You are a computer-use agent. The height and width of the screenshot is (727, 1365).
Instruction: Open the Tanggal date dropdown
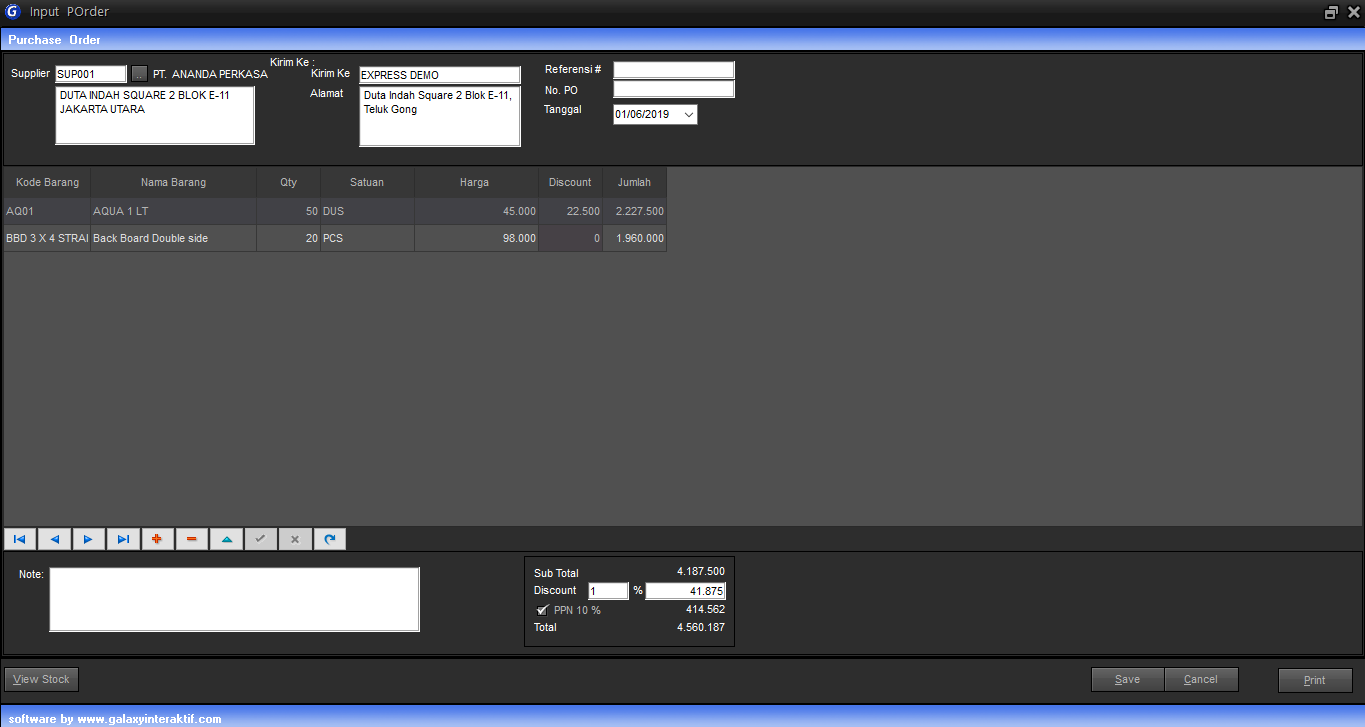pyautogui.click(x=688, y=115)
